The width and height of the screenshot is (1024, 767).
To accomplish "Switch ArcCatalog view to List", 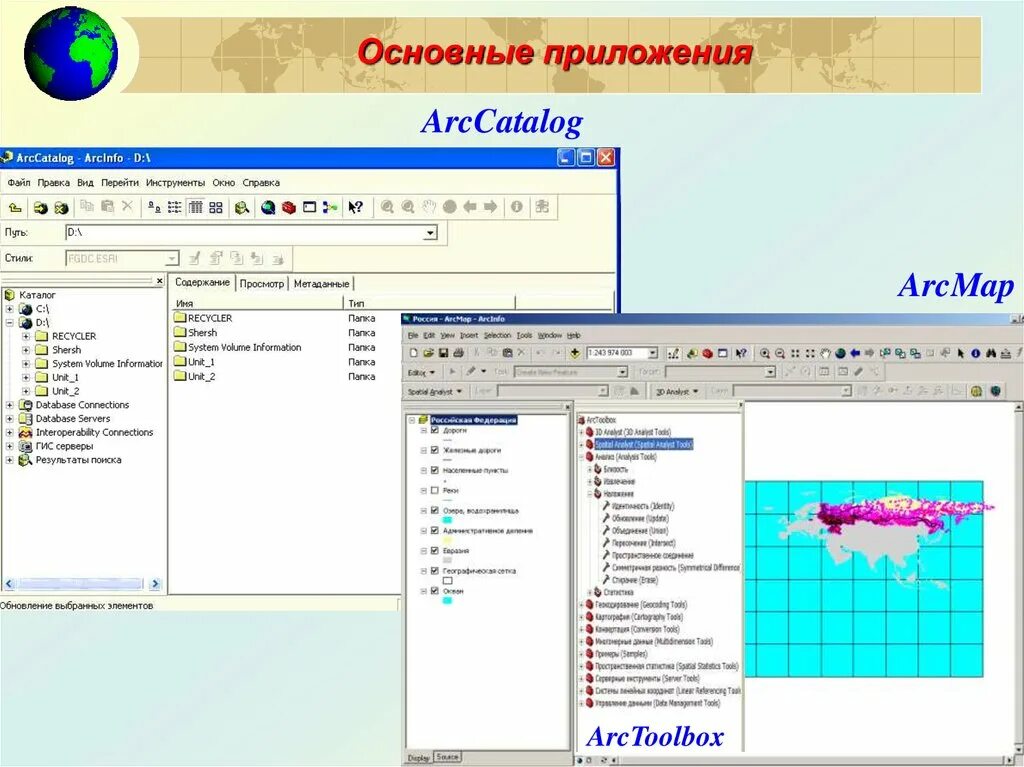I will (x=174, y=207).
